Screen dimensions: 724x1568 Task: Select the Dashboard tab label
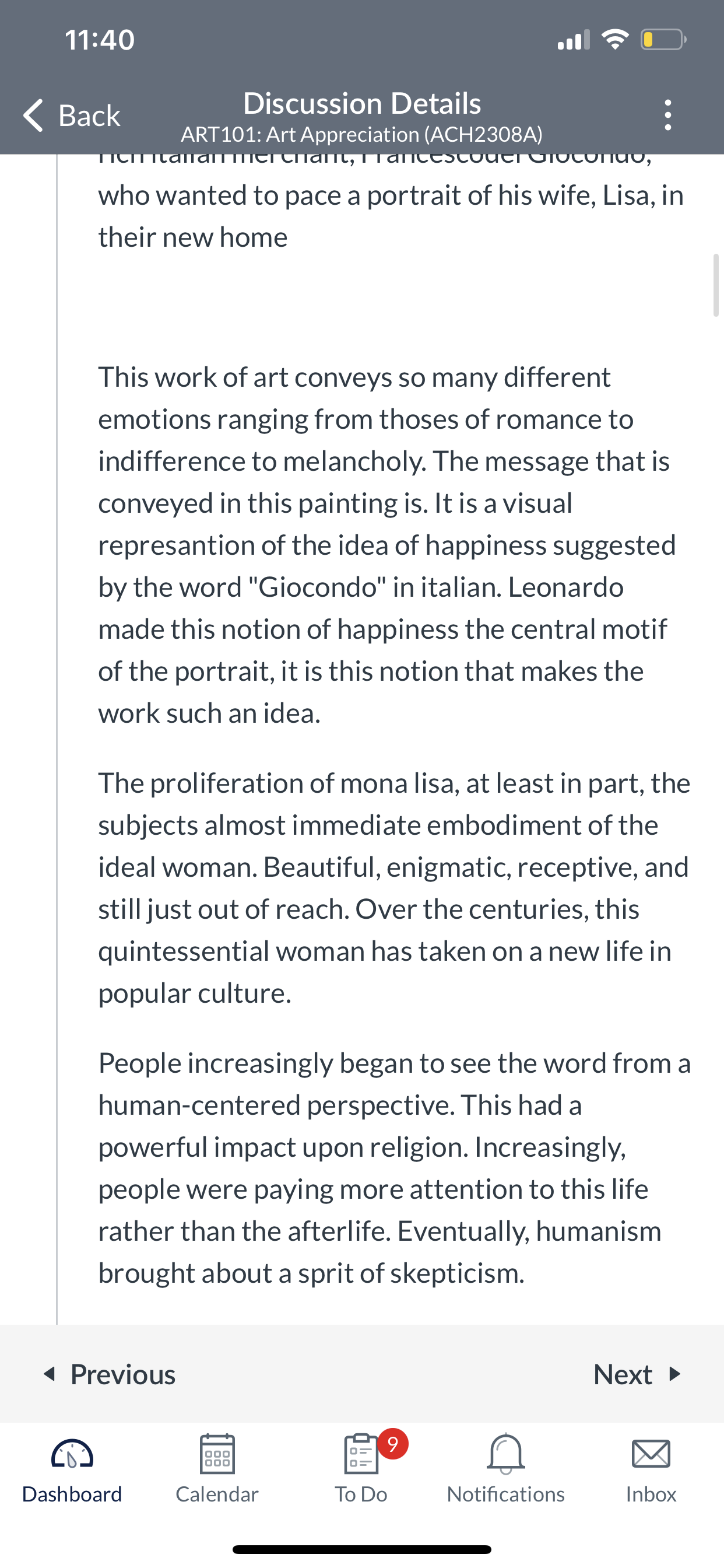pos(72,1494)
